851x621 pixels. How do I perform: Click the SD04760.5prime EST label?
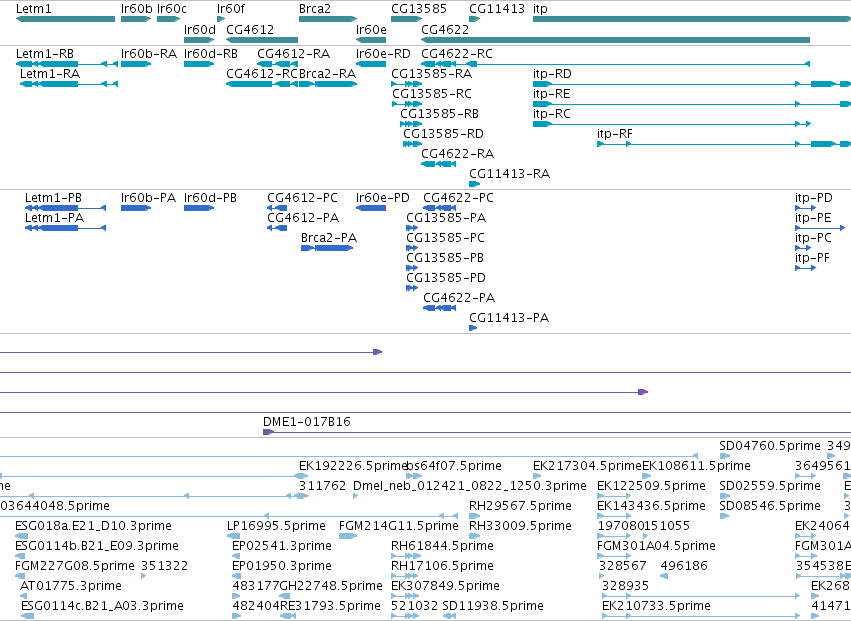click(770, 446)
